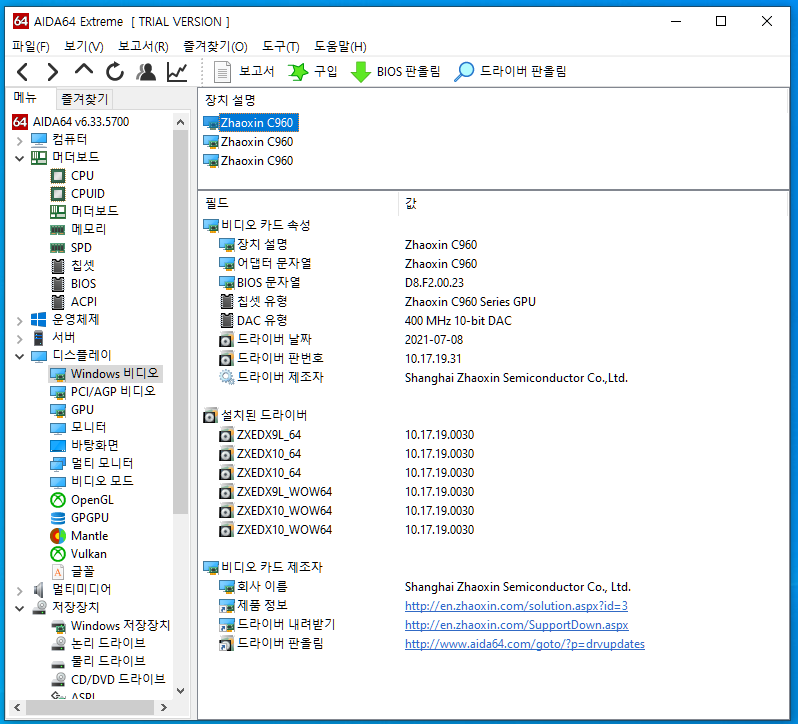The height and width of the screenshot is (724, 798).
Task: Click the 보고서 report toolbar button
Action: pos(243,72)
